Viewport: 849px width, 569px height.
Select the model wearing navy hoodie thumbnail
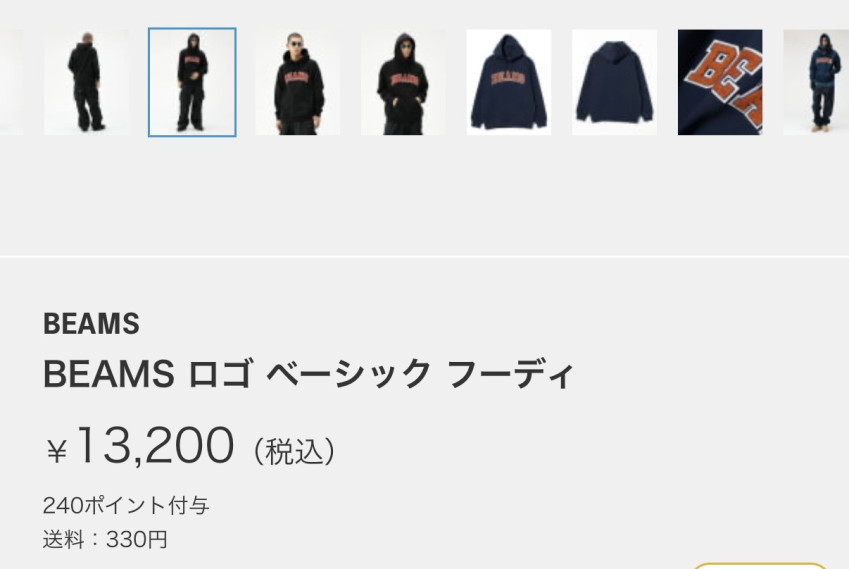pos(816,82)
